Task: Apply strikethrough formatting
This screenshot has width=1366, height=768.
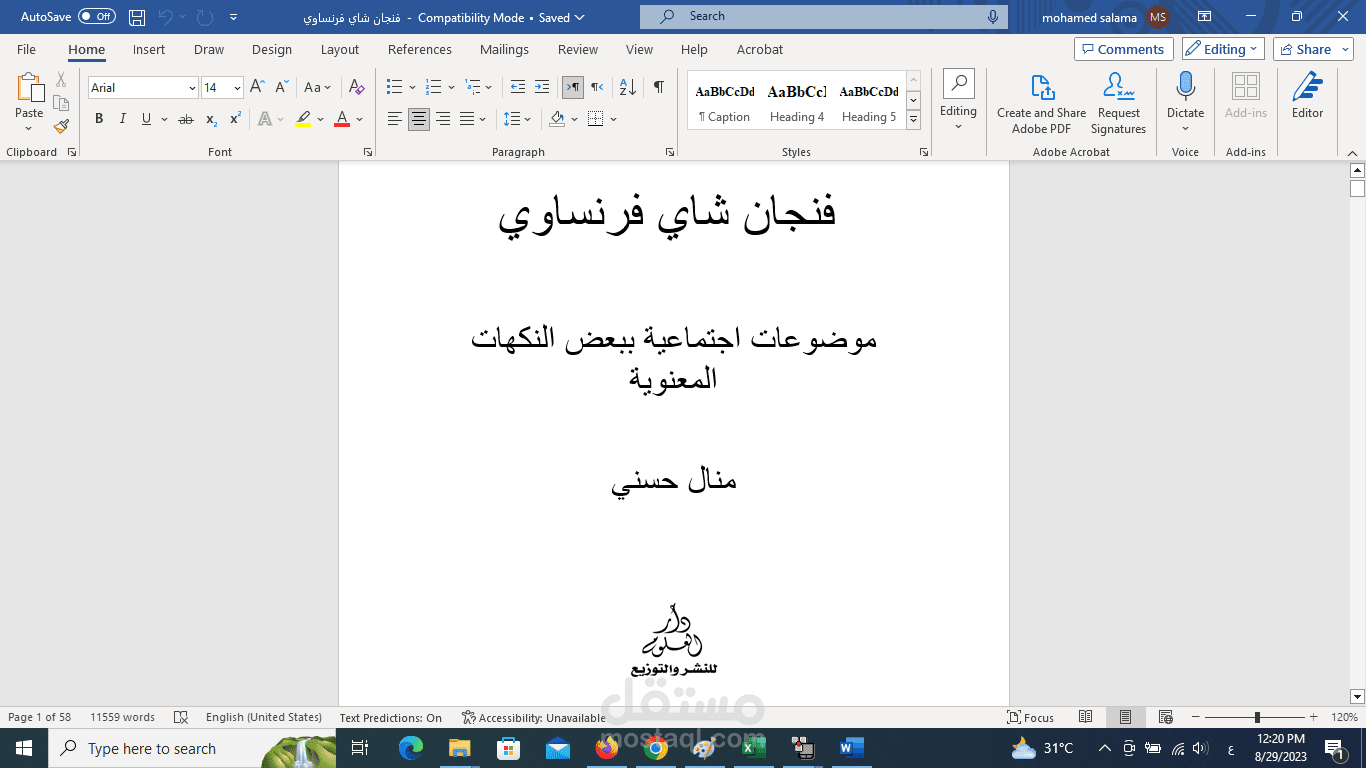Action: [x=185, y=119]
